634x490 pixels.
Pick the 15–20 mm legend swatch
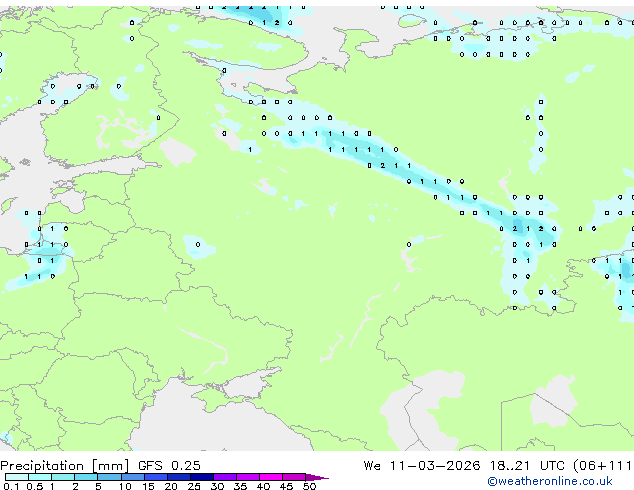tap(156, 477)
